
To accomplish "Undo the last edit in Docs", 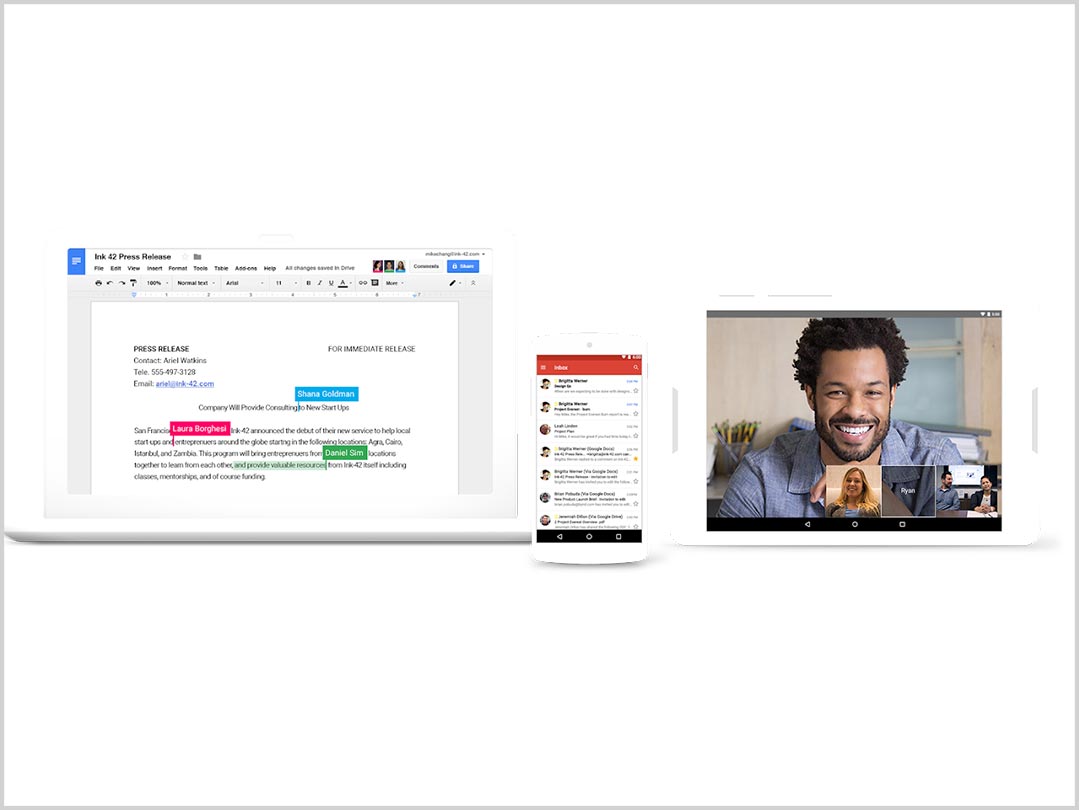I will point(109,283).
